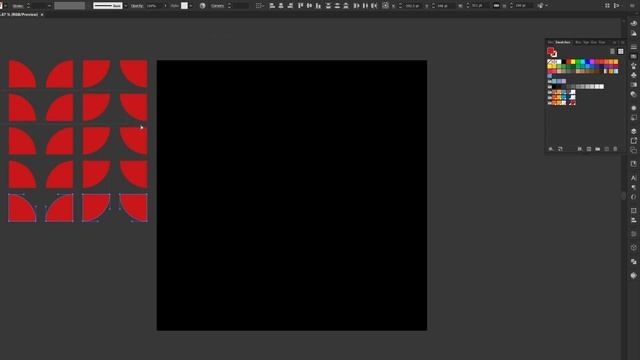Open the Character panel 'A' icon in dock
The height and width of the screenshot is (360, 640).
point(633,178)
